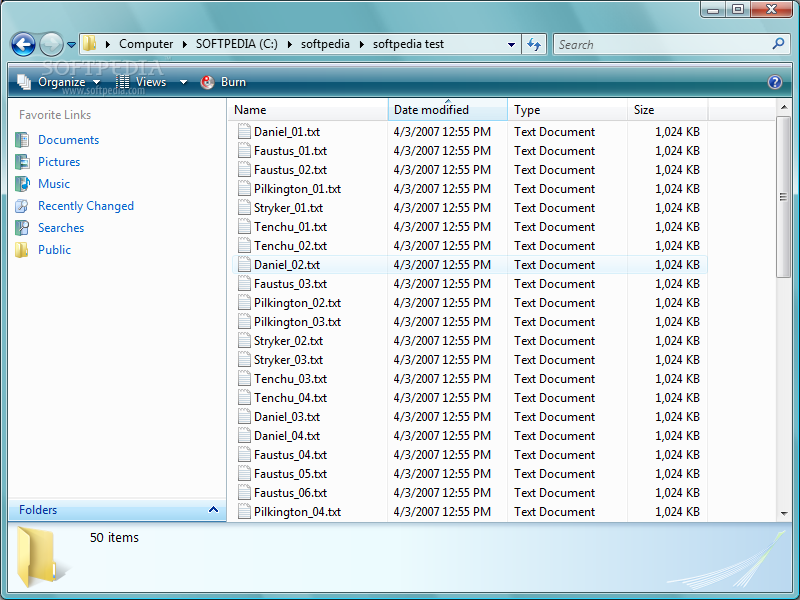This screenshot has width=800, height=600.
Task: Select the Daniel_04.txt file name
Action: [x=287, y=436]
